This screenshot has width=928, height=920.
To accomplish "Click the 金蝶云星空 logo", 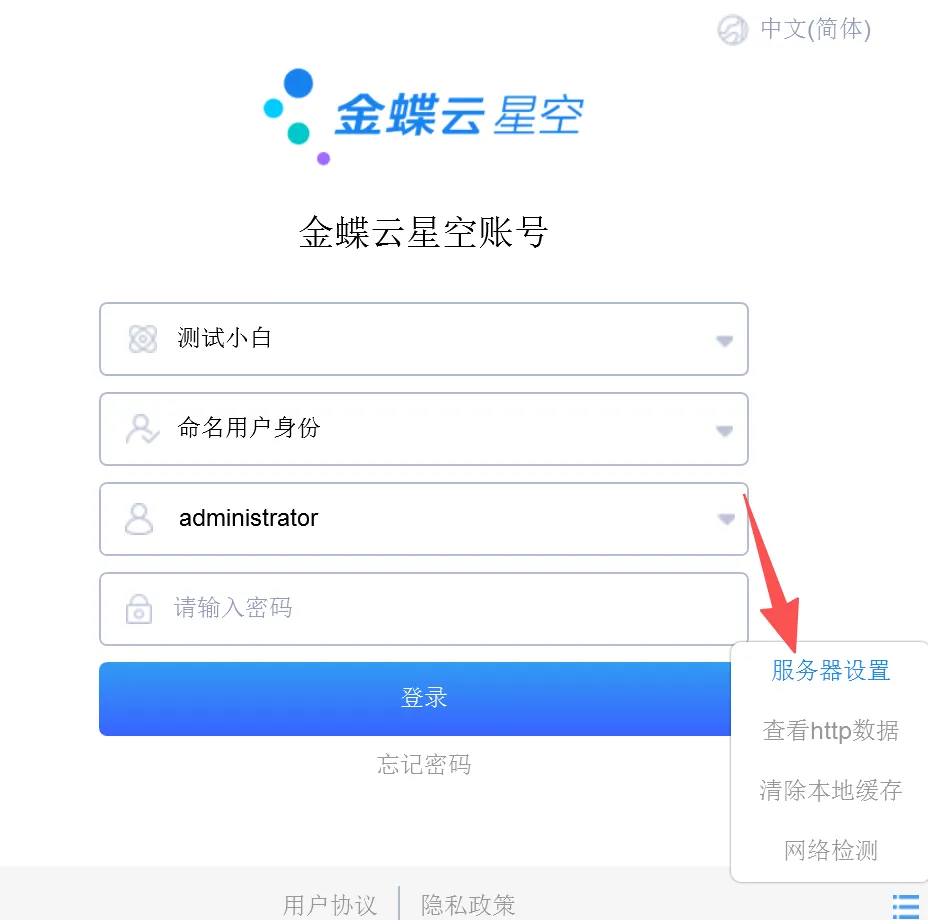I will point(423,116).
